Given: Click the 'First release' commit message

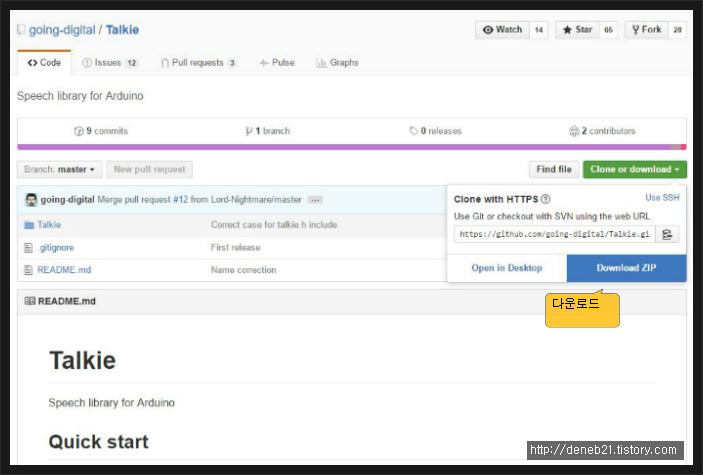Looking at the screenshot, I should (x=235, y=248).
